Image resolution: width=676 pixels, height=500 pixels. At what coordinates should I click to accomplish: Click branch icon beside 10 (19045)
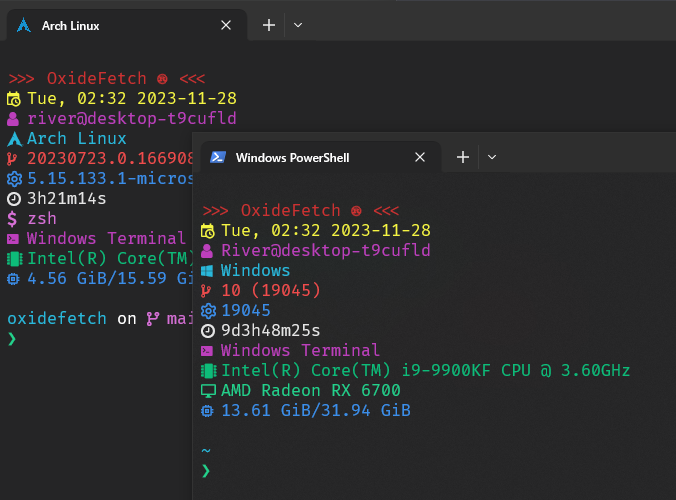pos(206,291)
